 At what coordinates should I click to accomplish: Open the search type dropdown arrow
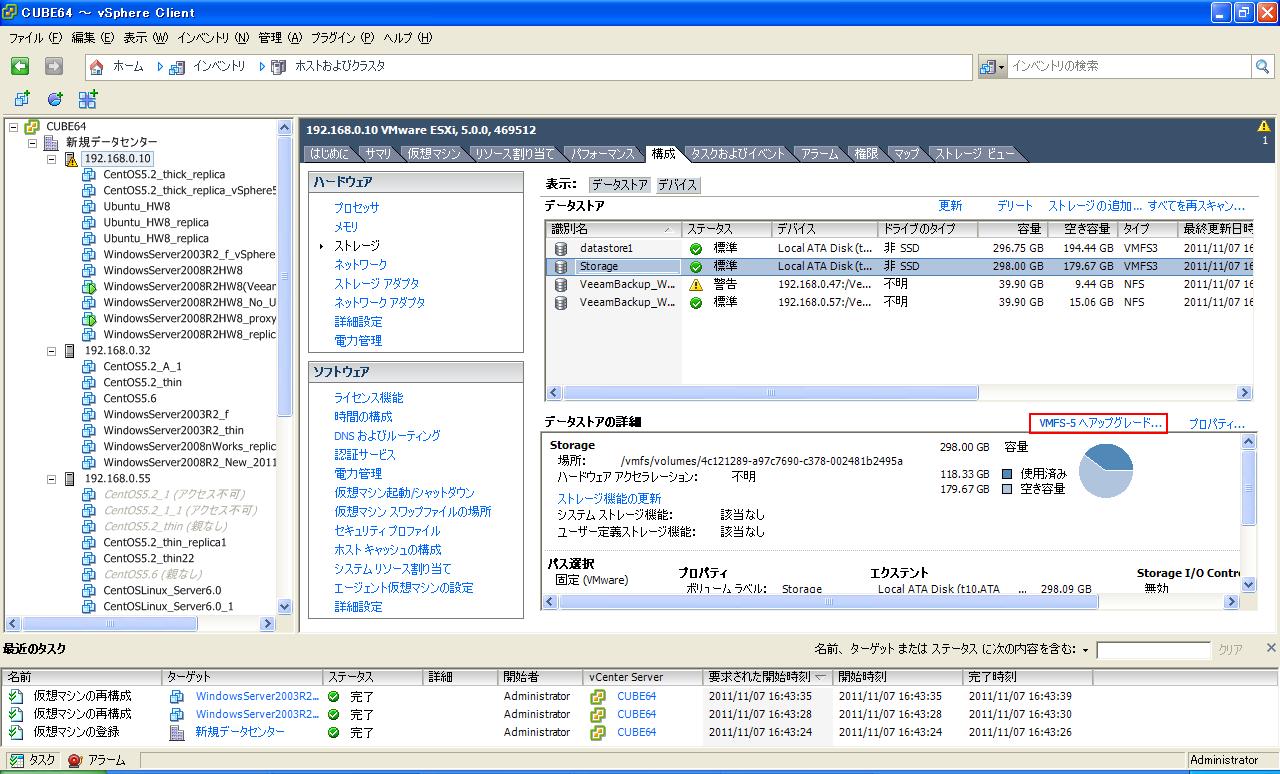(1002, 67)
